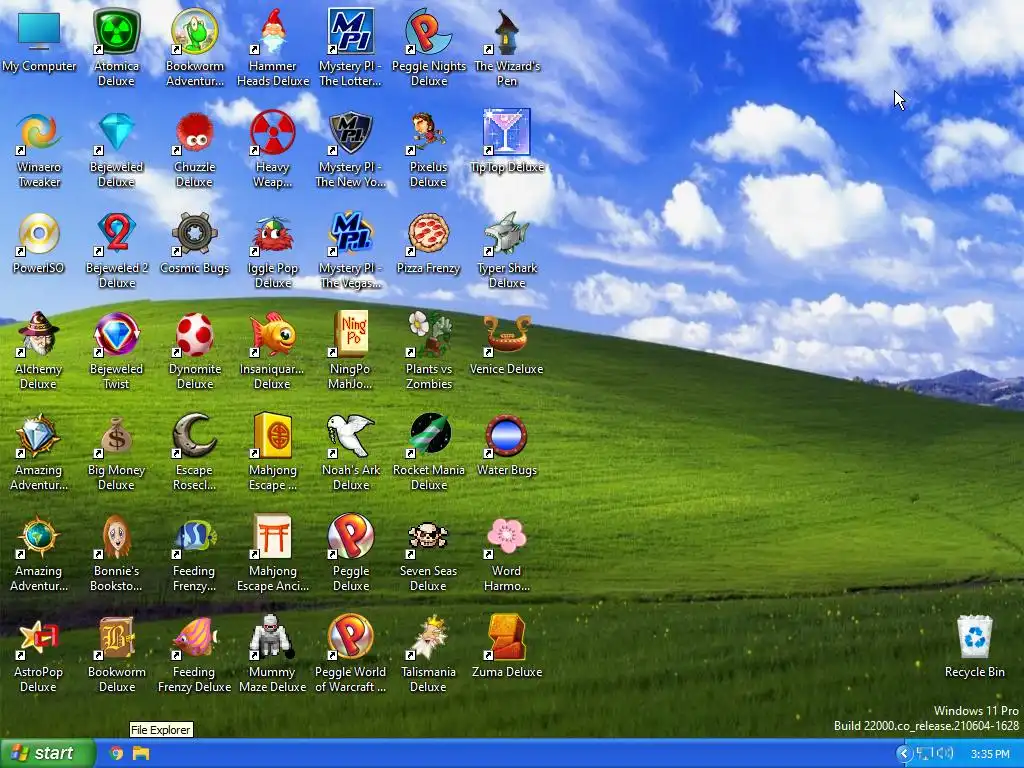
Task: Select the Alchemy Deluxe wizard icon
Action: (39, 334)
